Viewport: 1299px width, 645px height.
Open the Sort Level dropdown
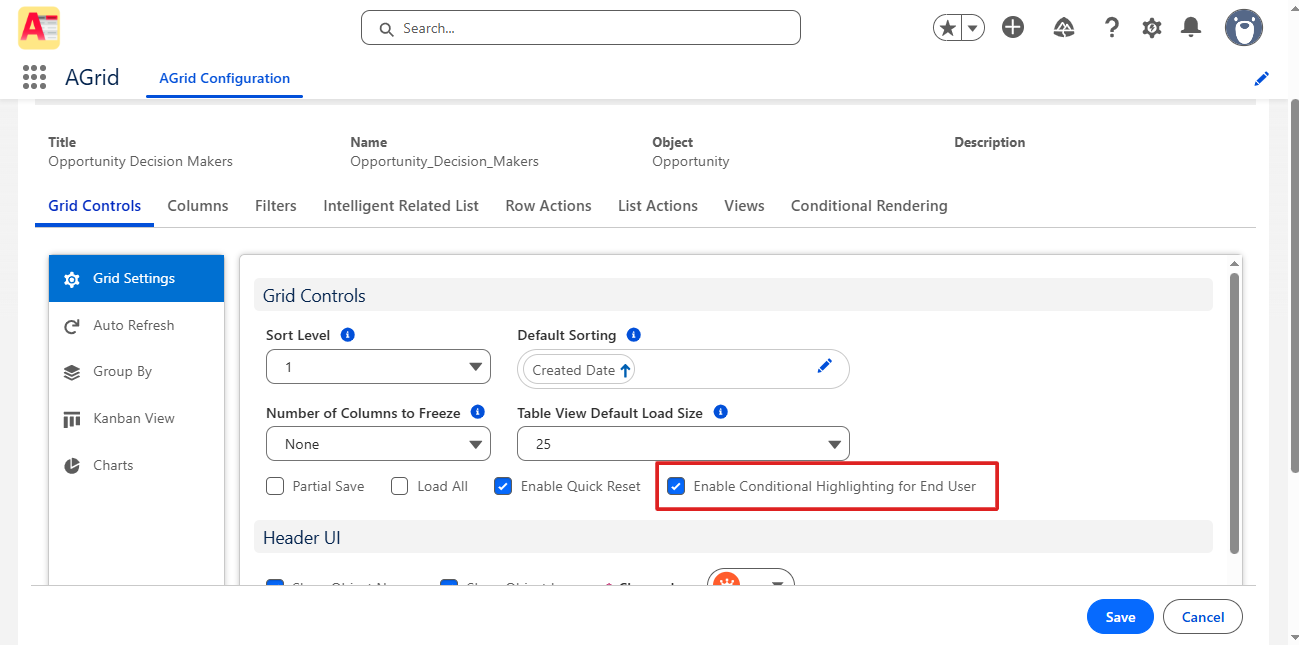pyautogui.click(x=378, y=367)
